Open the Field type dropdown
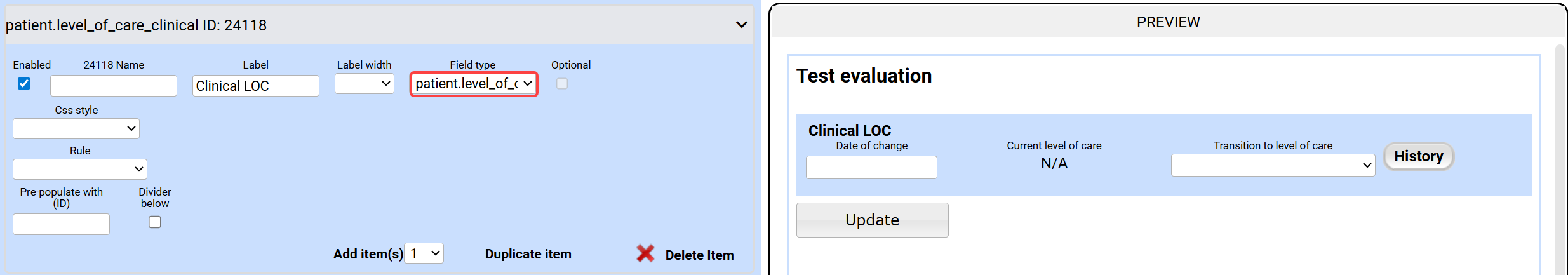 click(474, 84)
